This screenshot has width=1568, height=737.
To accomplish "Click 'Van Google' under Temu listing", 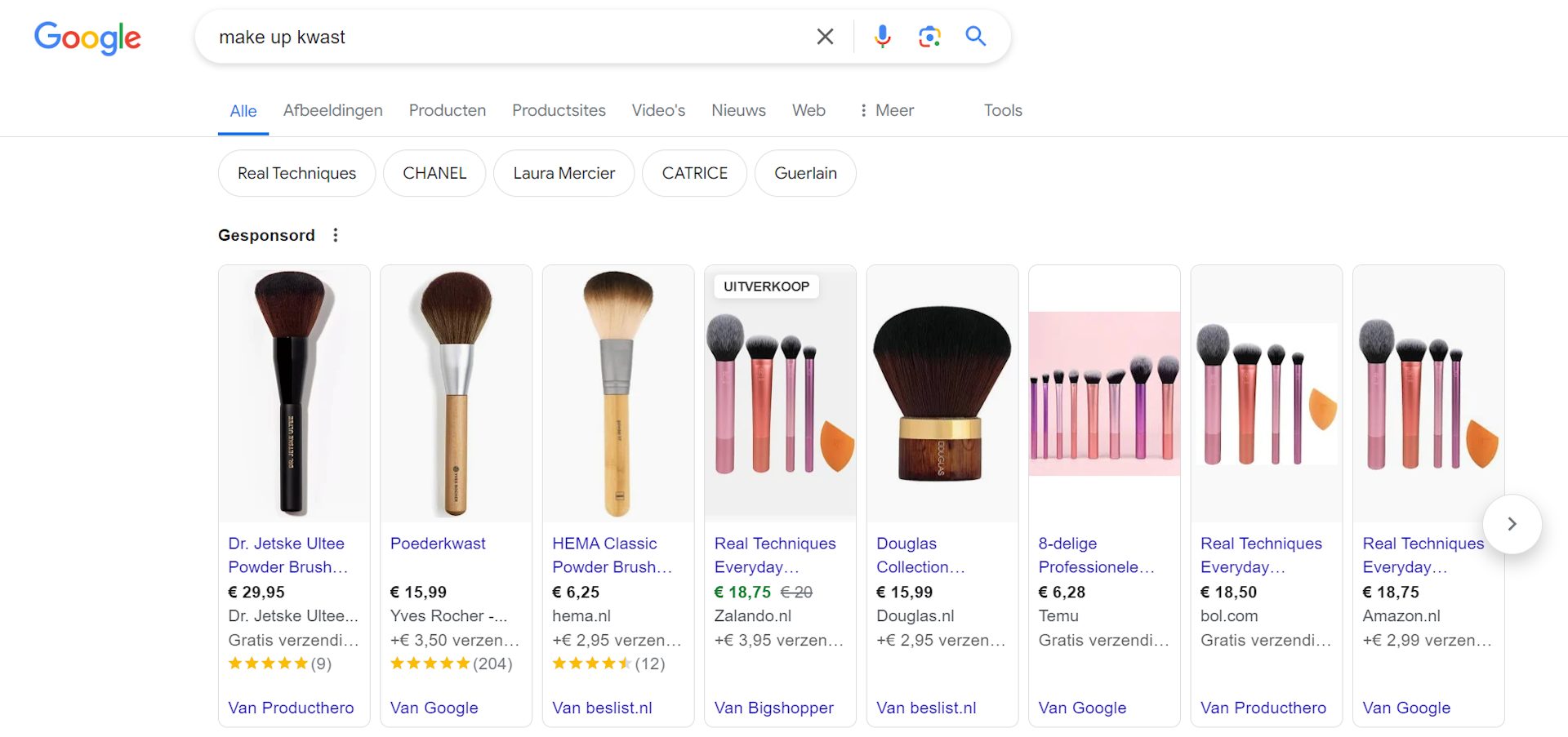I will 1082,708.
